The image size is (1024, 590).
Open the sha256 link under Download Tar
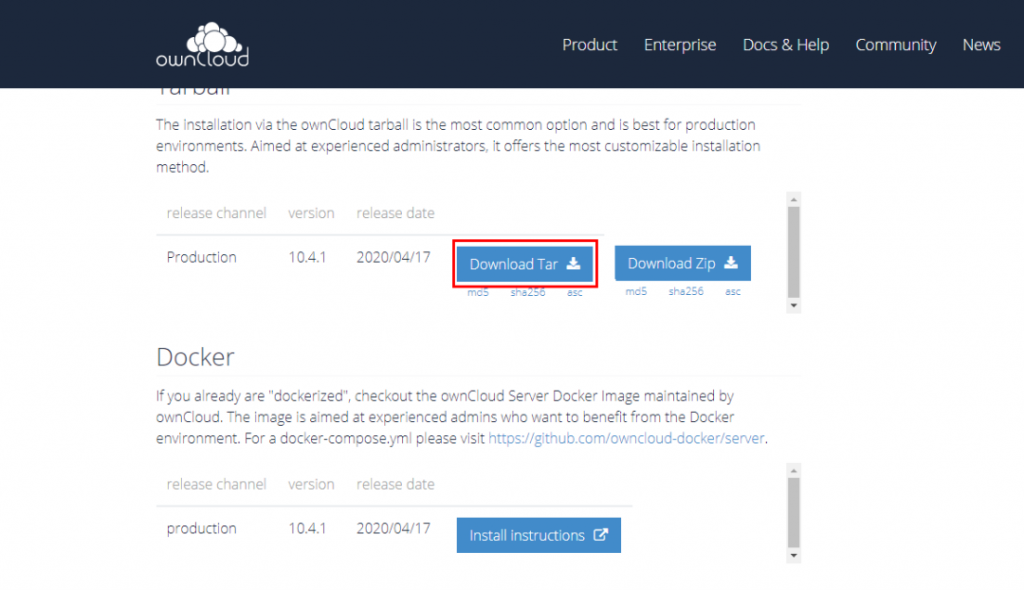point(528,292)
